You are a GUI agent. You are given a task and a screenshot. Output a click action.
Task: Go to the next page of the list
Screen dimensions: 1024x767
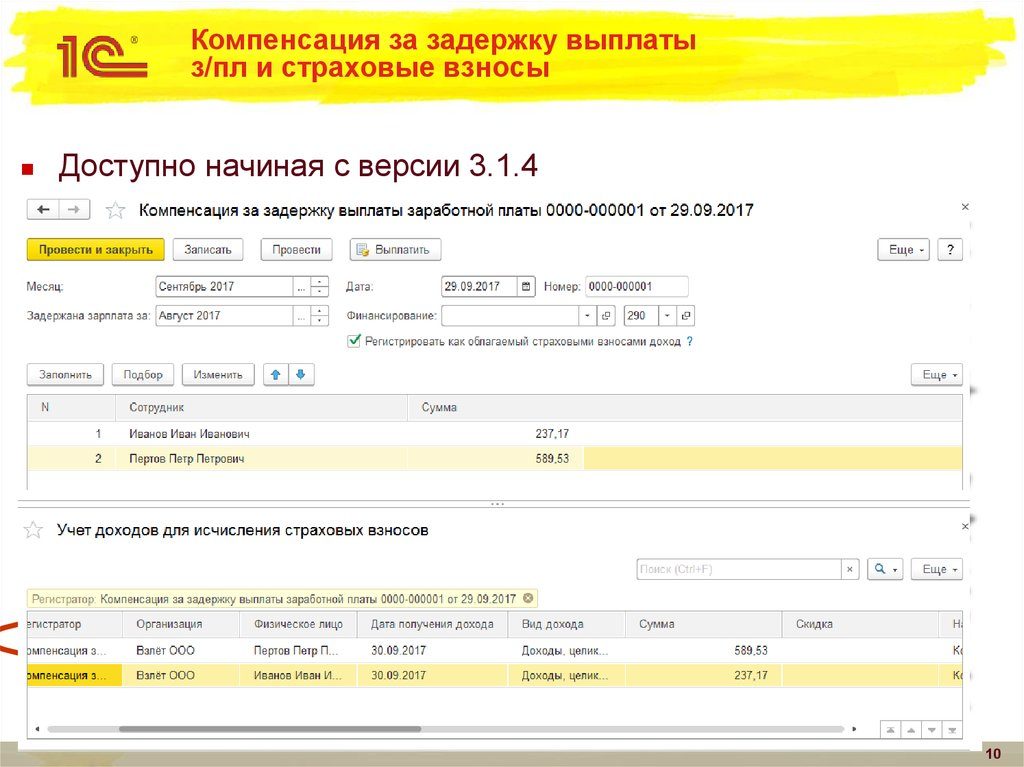pyautogui.click(x=932, y=730)
